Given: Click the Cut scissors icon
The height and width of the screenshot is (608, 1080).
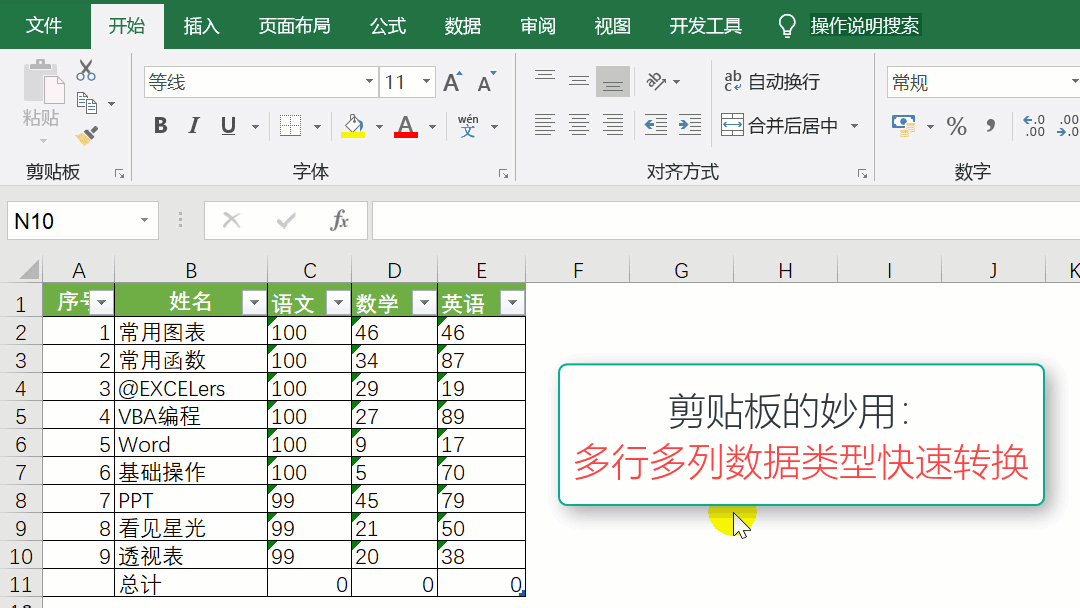Looking at the screenshot, I should tap(86, 70).
